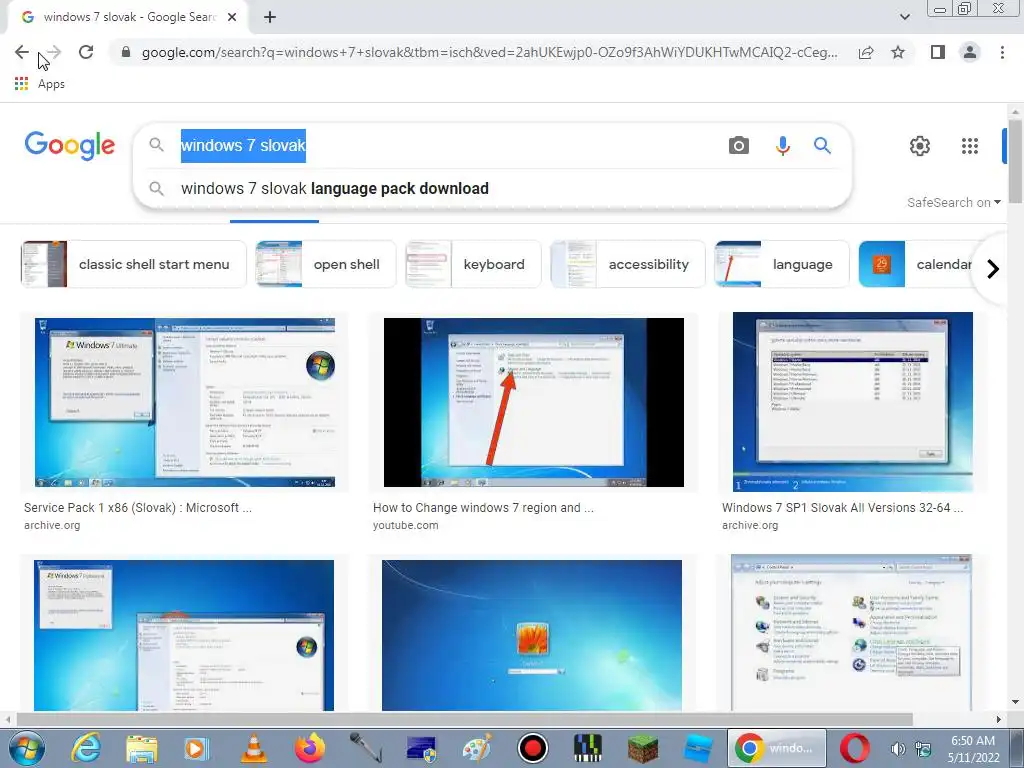This screenshot has width=1024, height=768.
Task: Open the Windows Start menu orb
Action: (27, 748)
